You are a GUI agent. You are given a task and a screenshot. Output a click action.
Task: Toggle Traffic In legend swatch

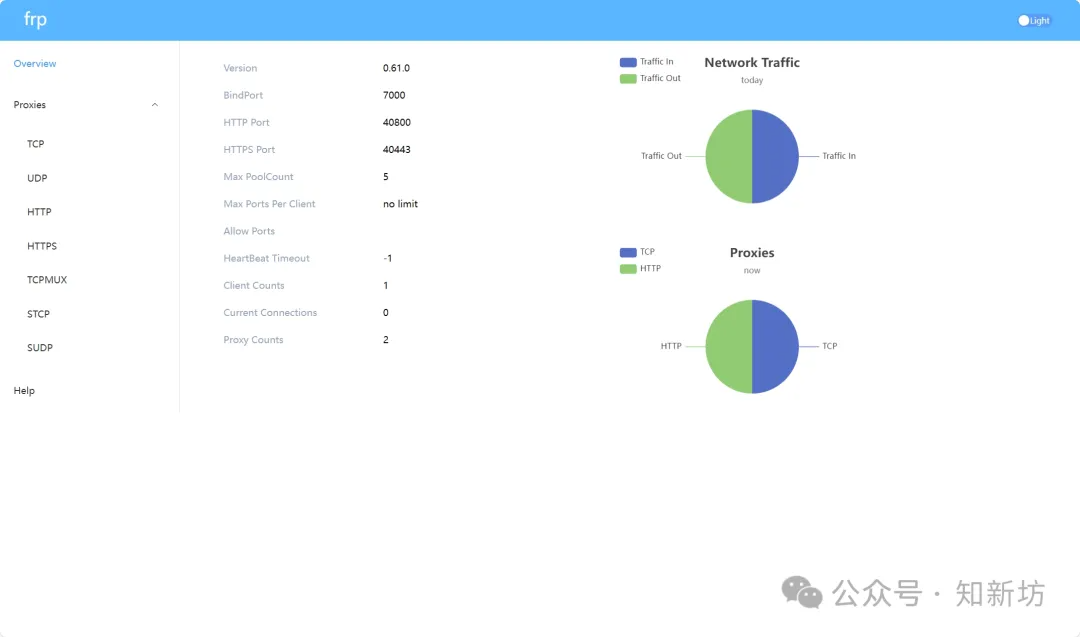(x=628, y=62)
